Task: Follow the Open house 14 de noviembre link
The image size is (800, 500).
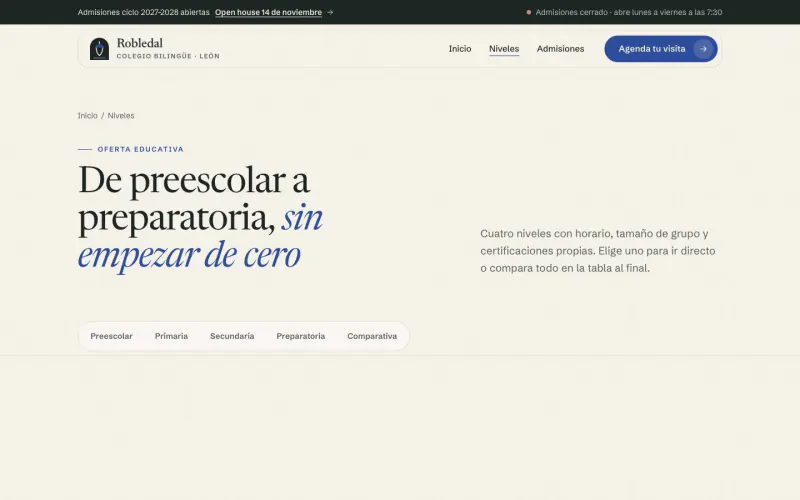Action: [x=268, y=12]
